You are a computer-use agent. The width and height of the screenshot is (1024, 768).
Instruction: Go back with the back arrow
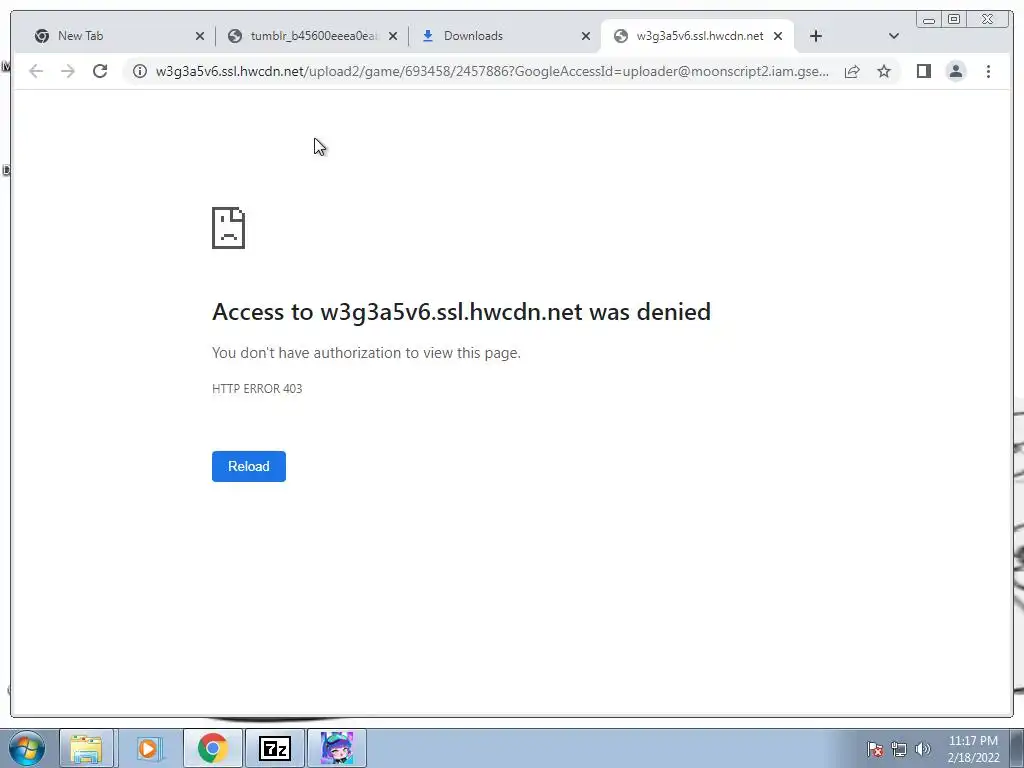(36, 71)
